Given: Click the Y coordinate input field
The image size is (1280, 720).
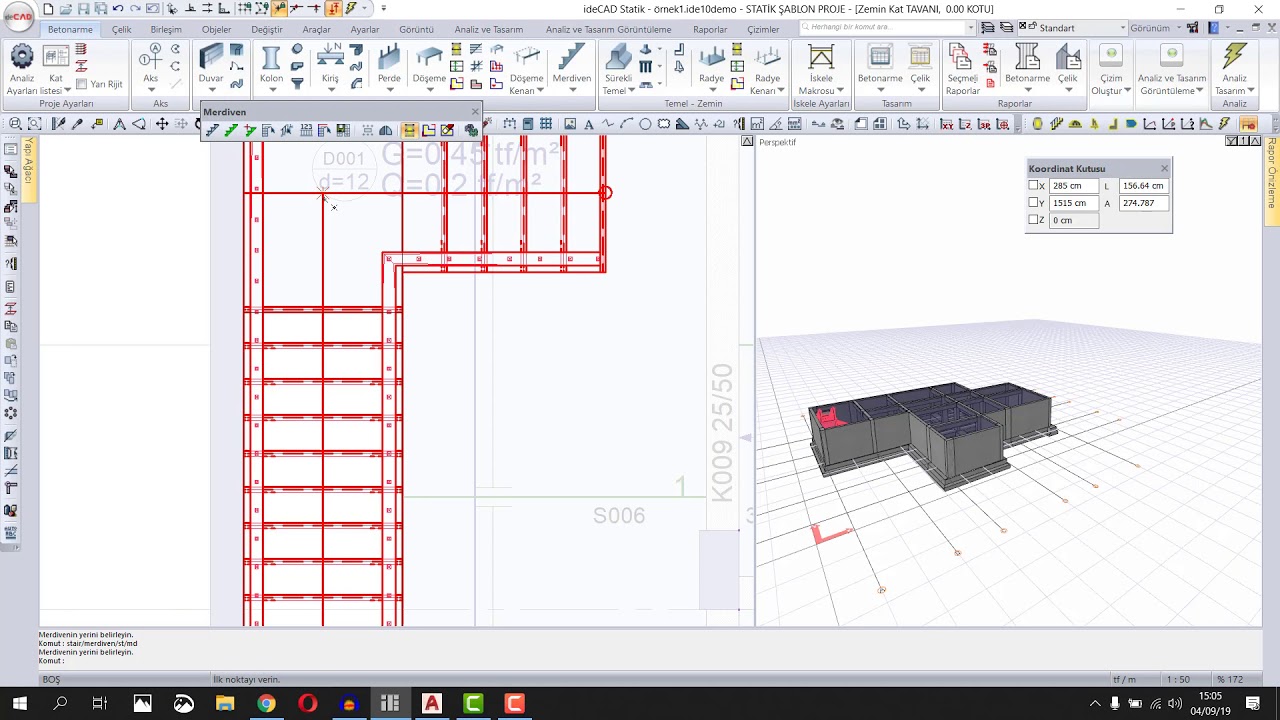Looking at the screenshot, I should tap(1073, 203).
